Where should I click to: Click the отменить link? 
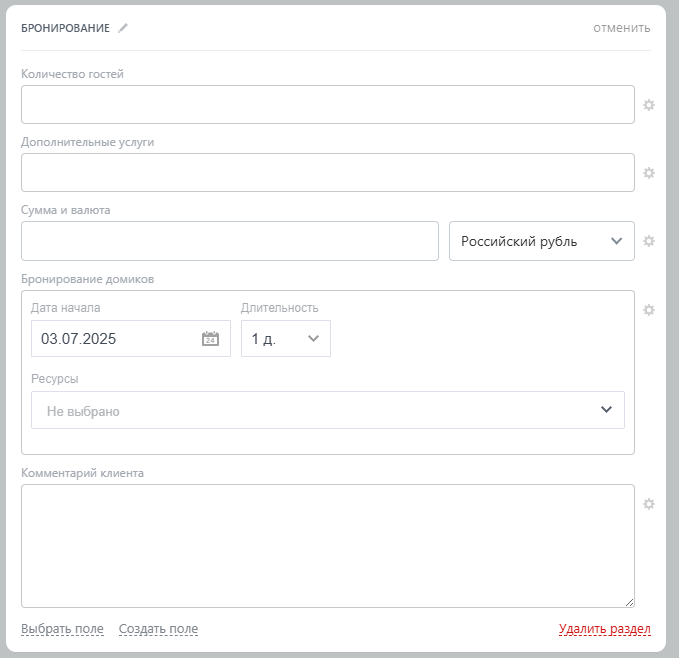(x=621, y=28)
